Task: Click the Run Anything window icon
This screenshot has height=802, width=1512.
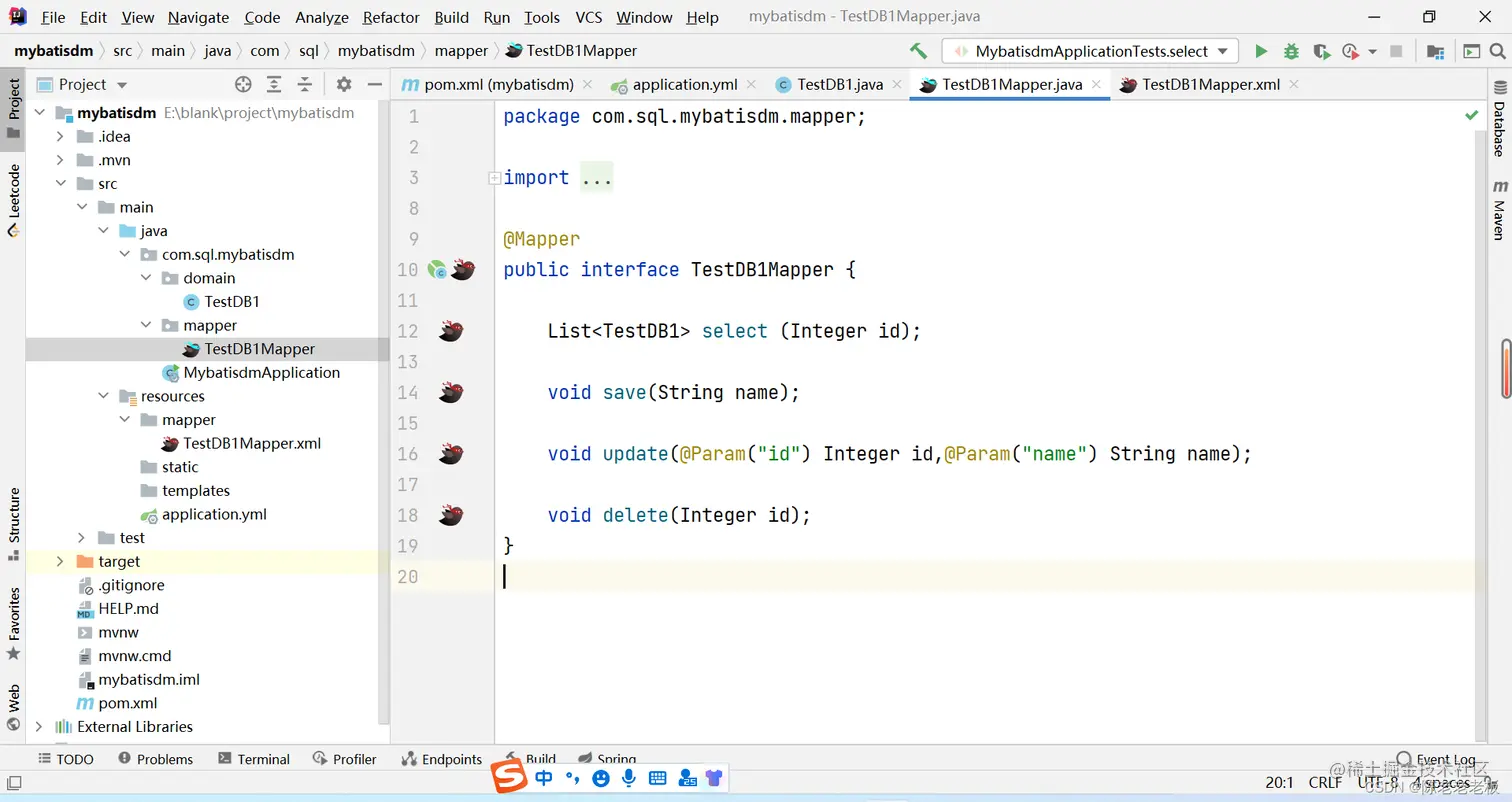Action: pos(1471,51)
